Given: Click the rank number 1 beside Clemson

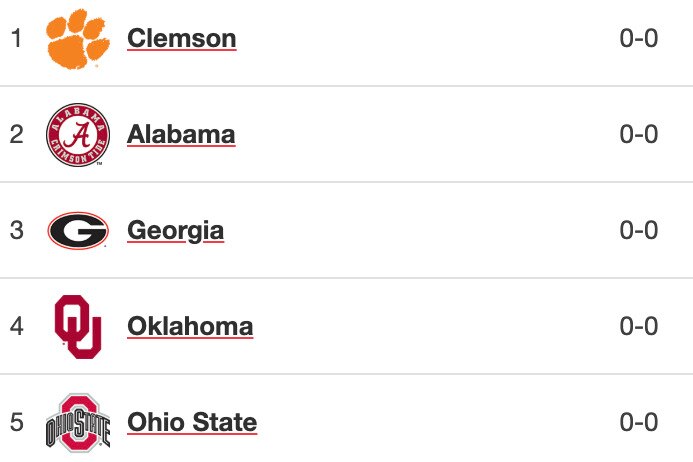Looking at the screenshot, I should point(16,39).
